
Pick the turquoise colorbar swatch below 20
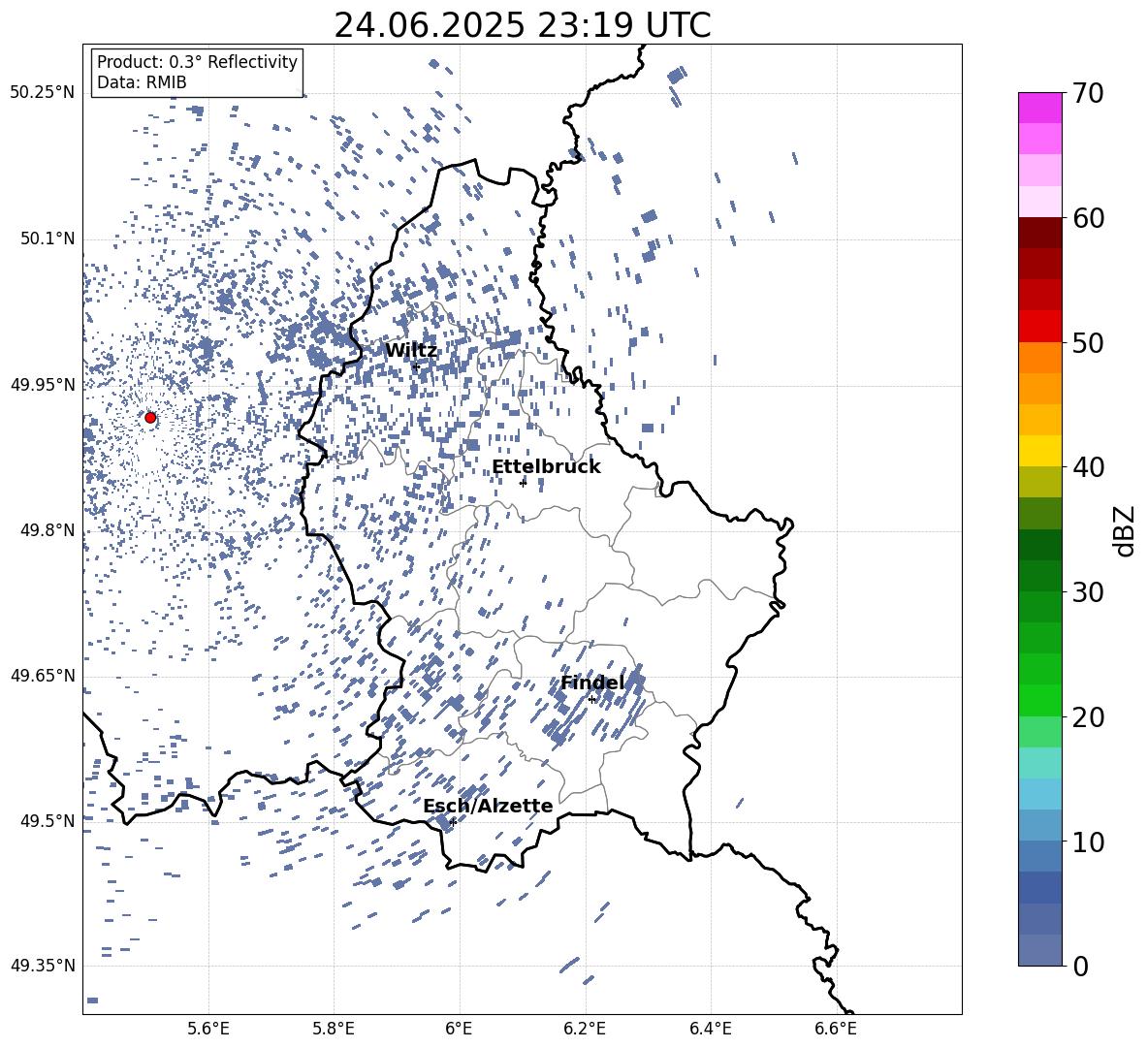[x=1039, y=763]
